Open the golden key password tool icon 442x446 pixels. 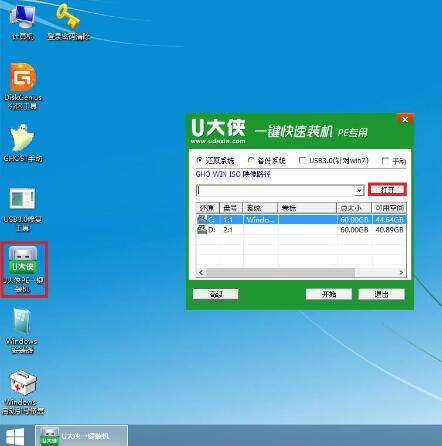(x=68, y=21)
